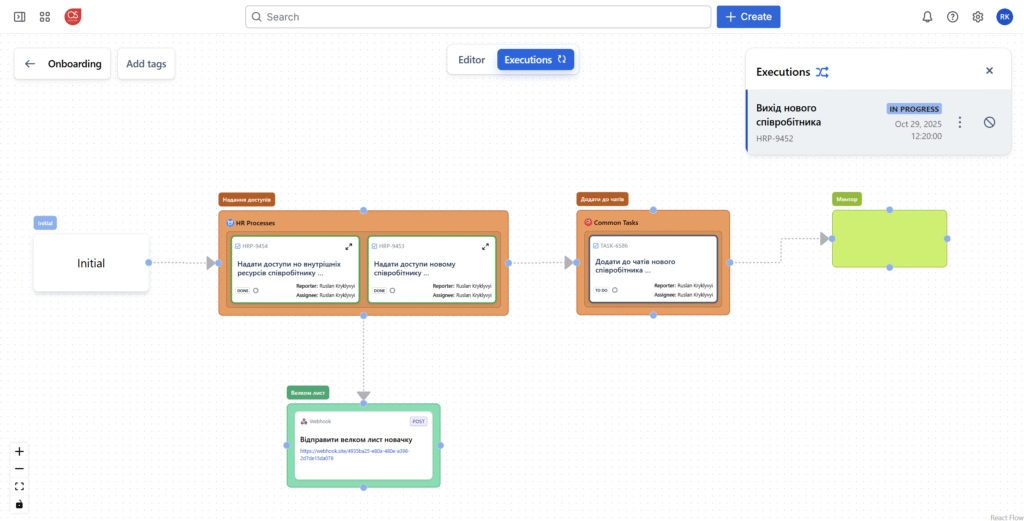Click the zoom out minus control
This screenshot has width=1024, height=521.
click(x=19, y=469)
